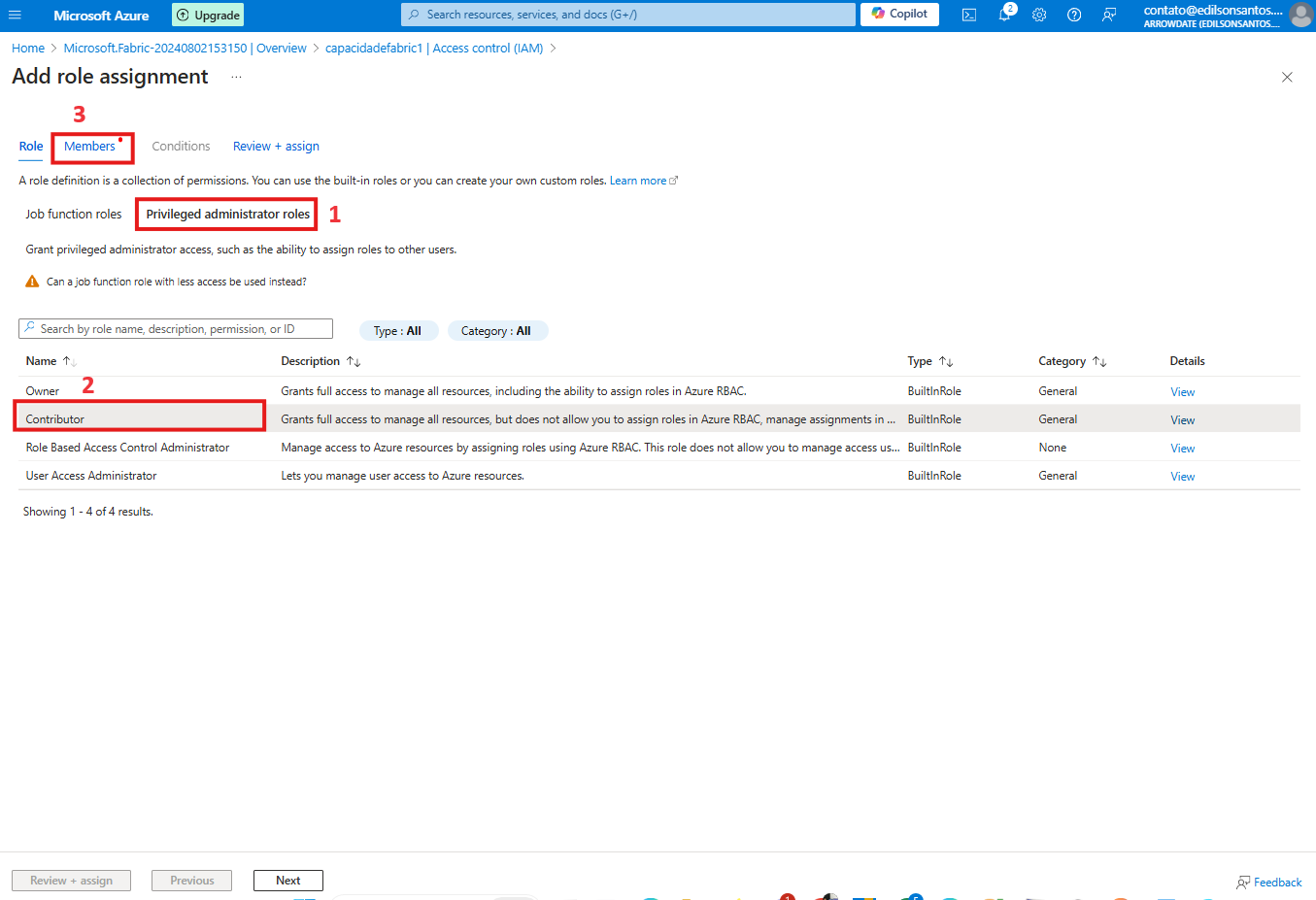Open View details for Owner role
Image resolution: width=1316 pixels, height=900 pixels.
(1182, 392)
